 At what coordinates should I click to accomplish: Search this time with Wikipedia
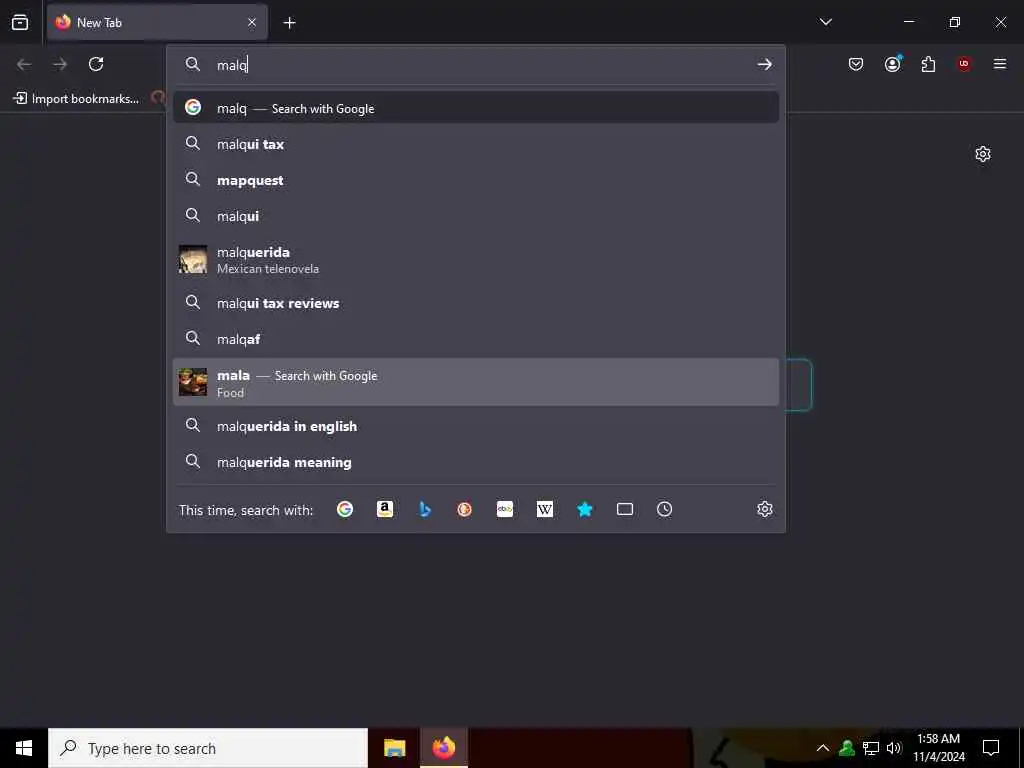(x=545, y=509)
